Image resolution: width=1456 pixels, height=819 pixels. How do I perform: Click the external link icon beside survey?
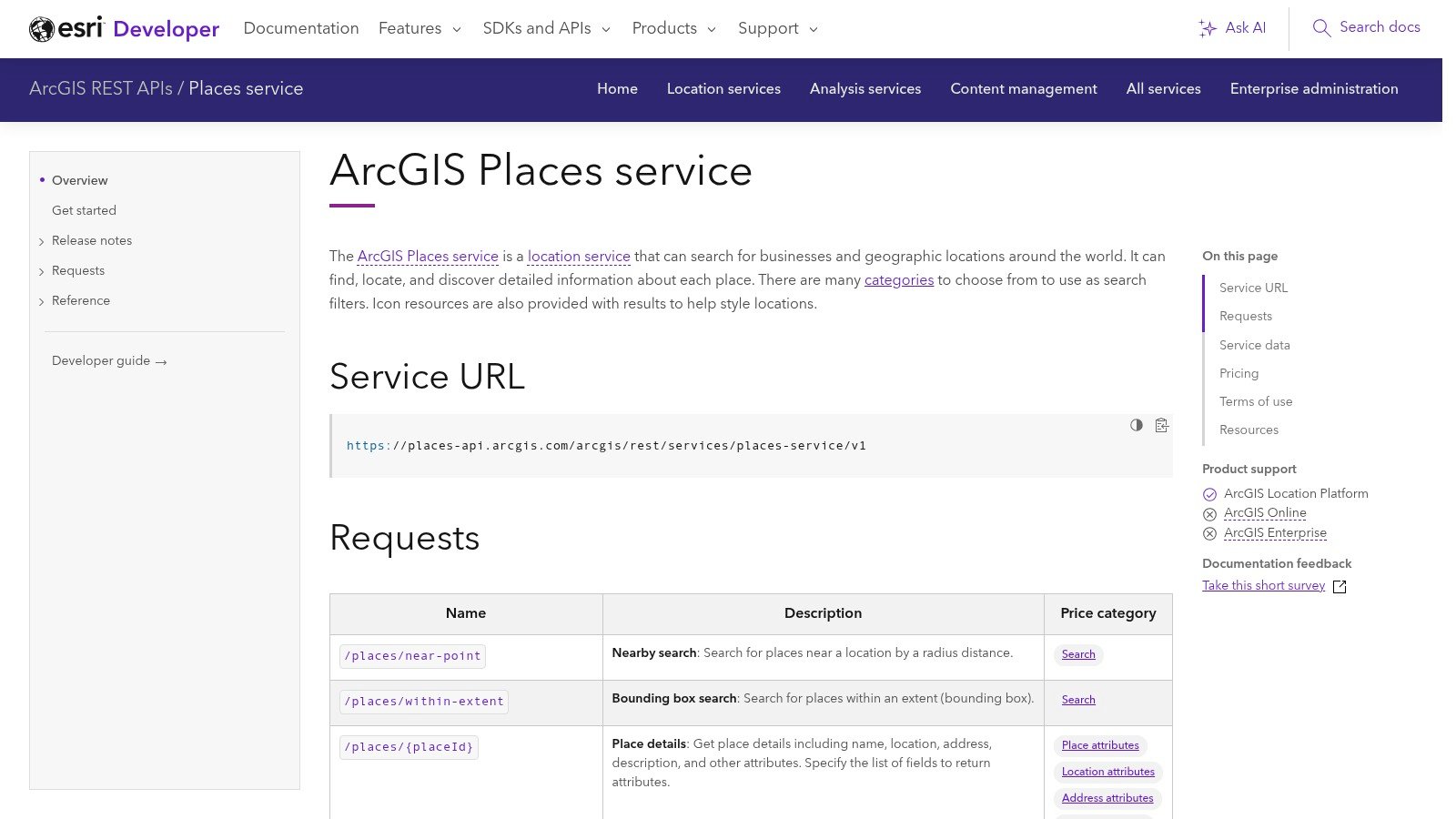pos(1340,587)
